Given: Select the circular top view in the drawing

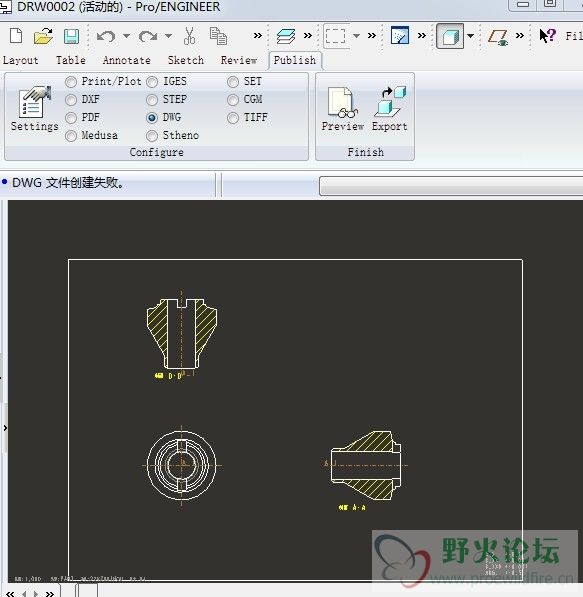Looking at the screenshot, I should coord(182,465).
